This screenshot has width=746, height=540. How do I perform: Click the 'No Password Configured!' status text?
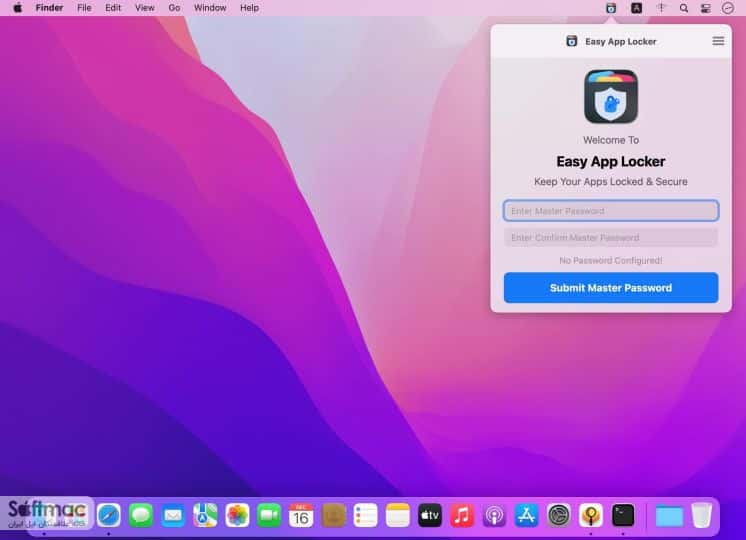pos(611,260)
